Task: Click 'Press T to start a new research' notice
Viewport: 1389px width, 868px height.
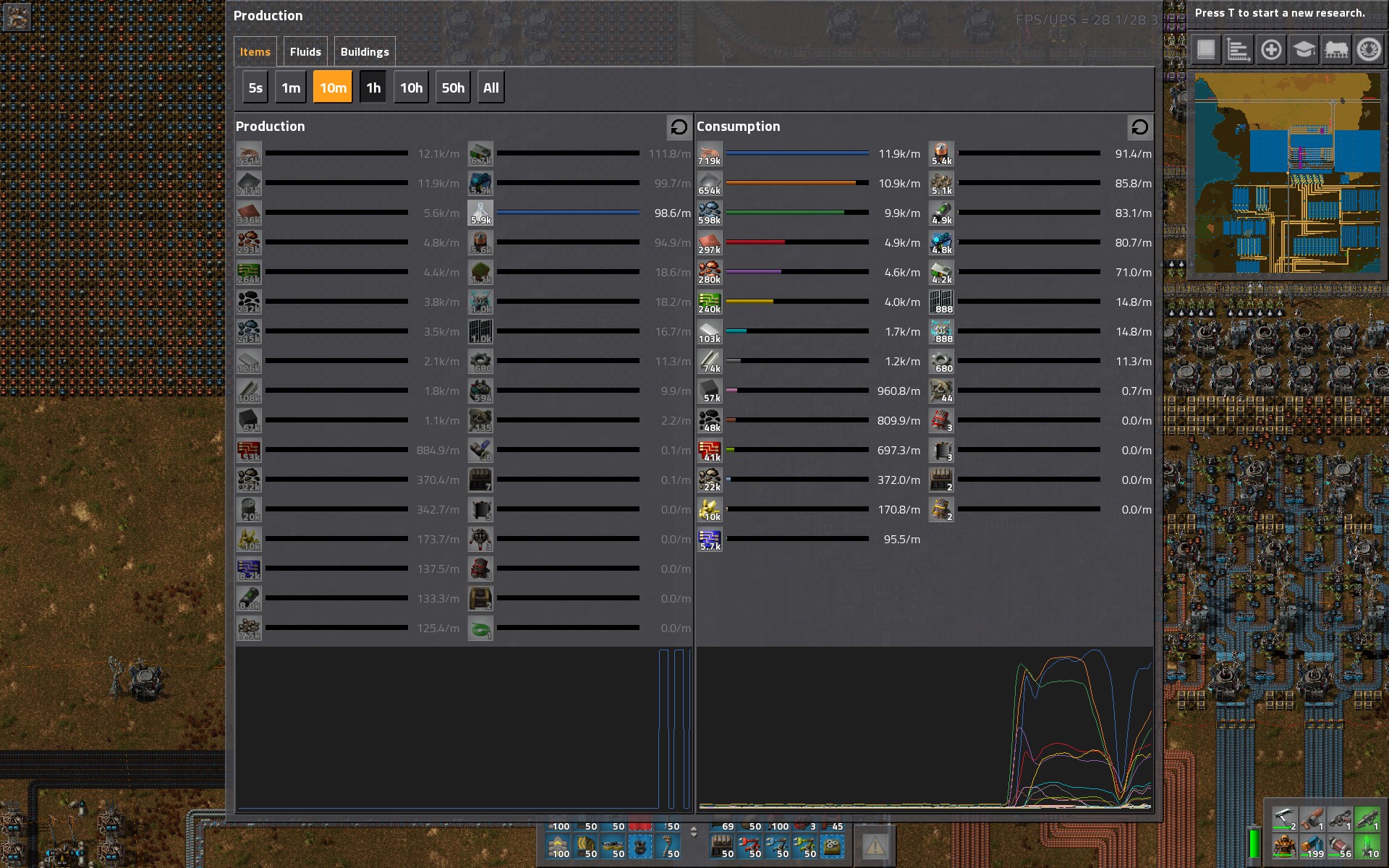Action: 1280,13
